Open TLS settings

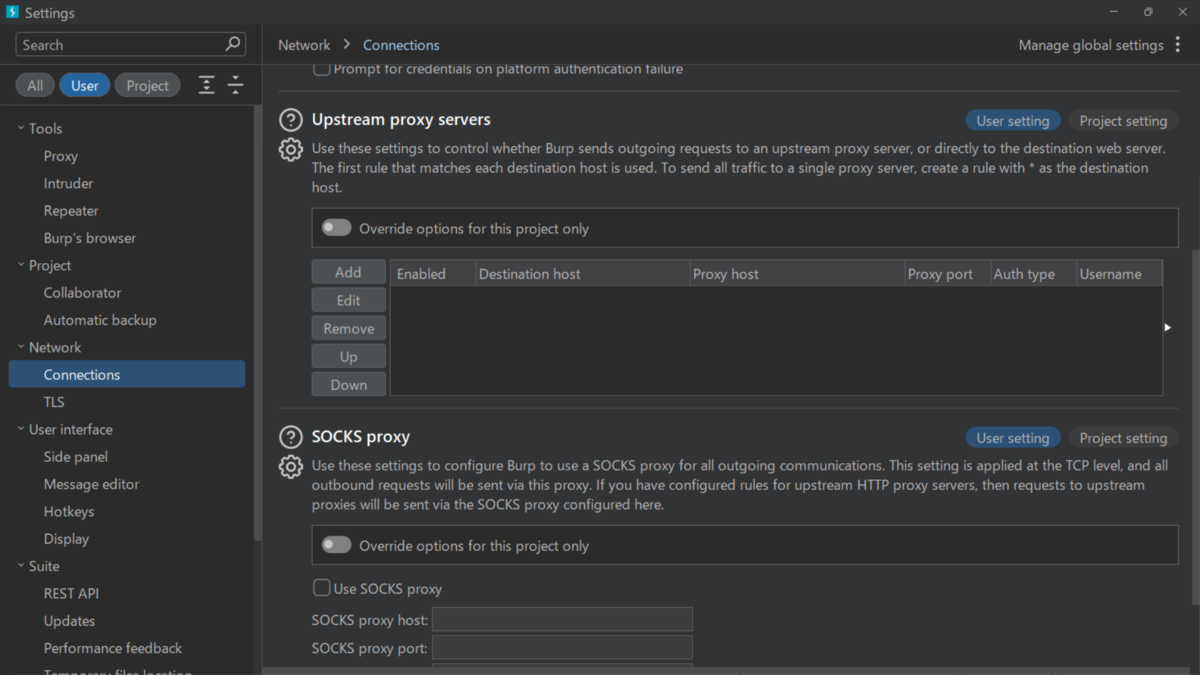tap(54, 402)
